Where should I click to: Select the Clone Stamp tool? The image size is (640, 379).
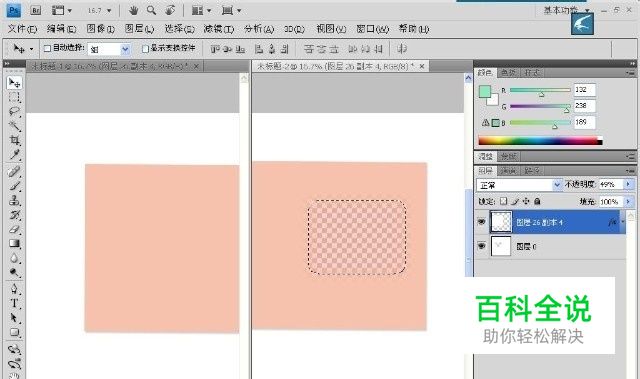tap(14, 200)
